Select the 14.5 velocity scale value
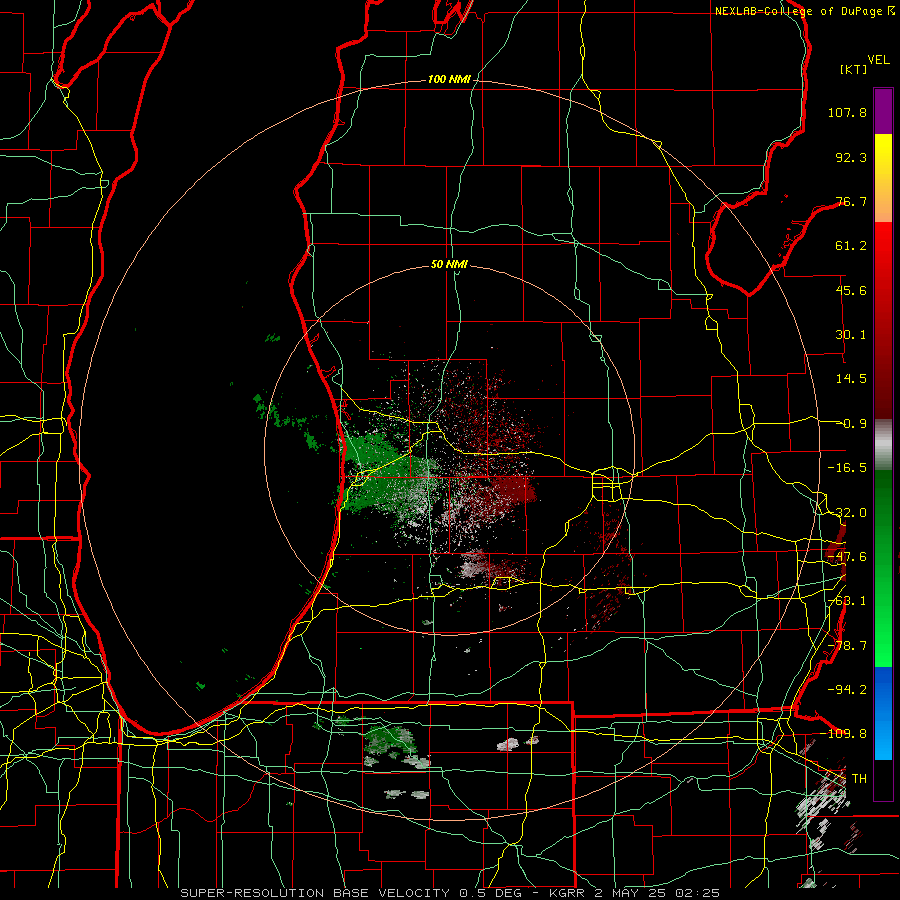This screenshot has width=900, height=900. pyautogui.click(x=851, y=379)
